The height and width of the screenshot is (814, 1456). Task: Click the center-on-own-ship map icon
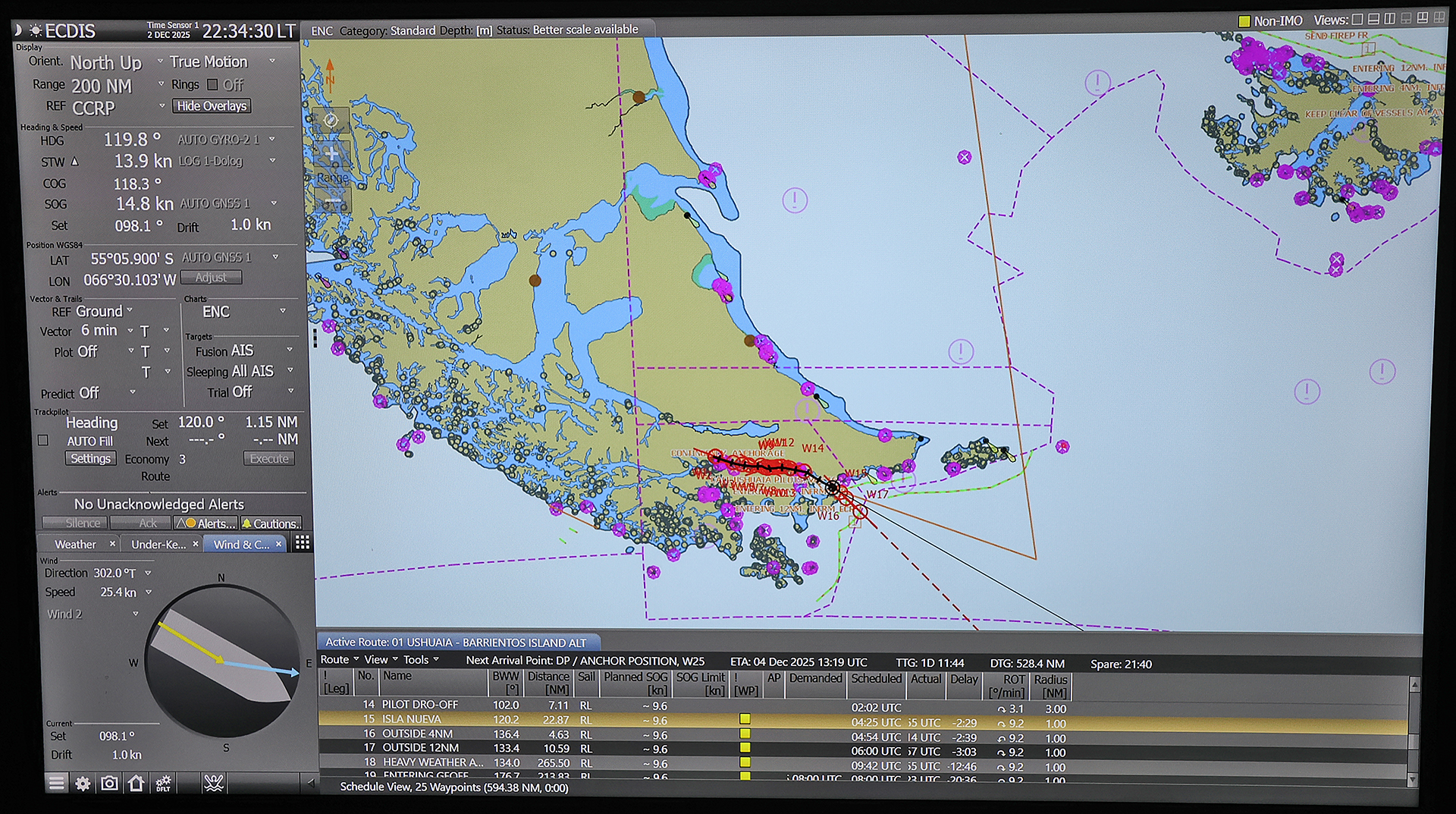click(331, 121)
